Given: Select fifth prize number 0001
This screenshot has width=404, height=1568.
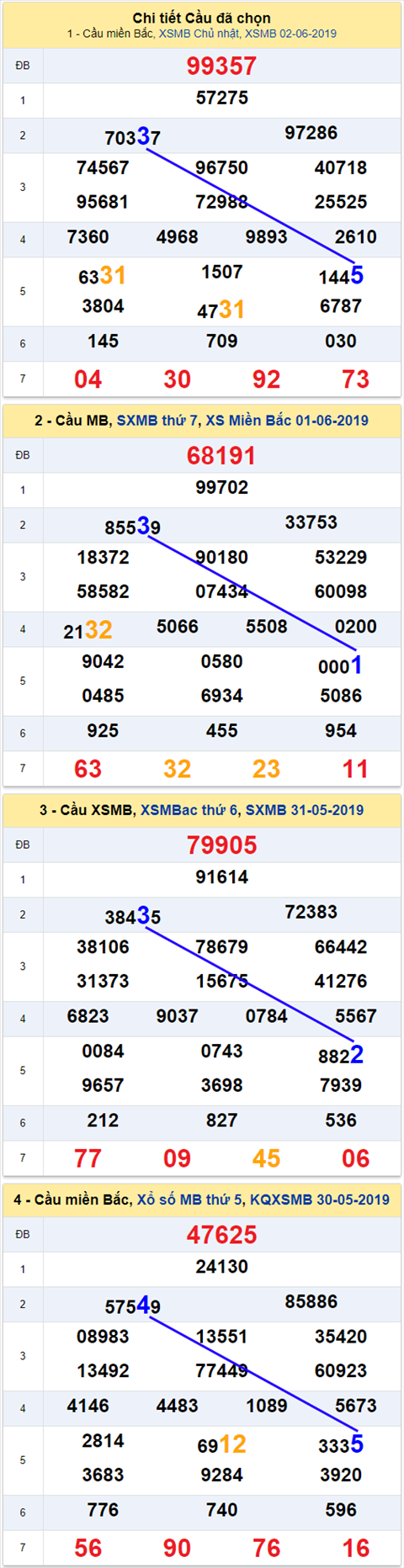Looking at the screenshot, I should tap(341, 665).
